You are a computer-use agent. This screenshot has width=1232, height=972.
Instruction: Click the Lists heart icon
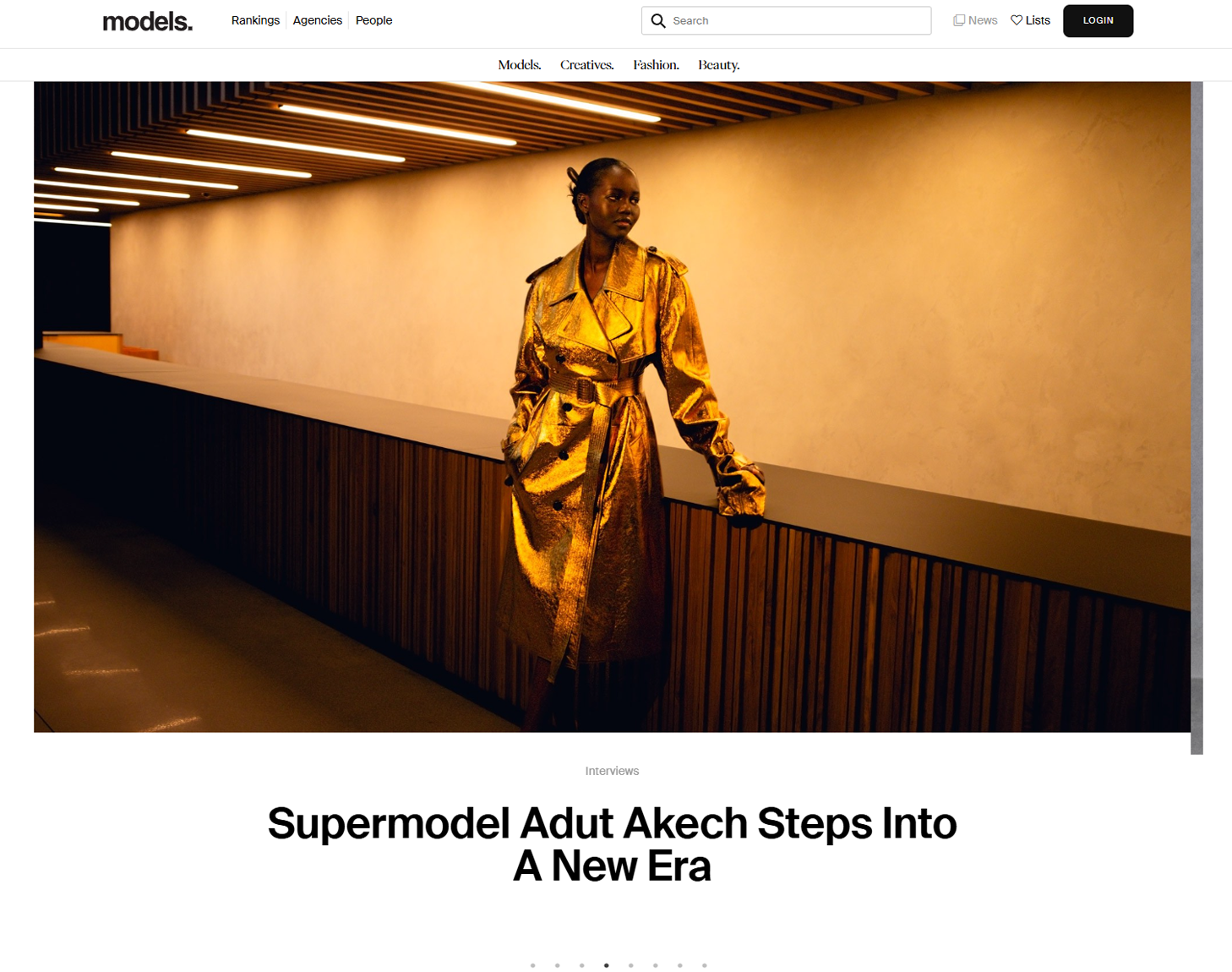(x=1017, y=20)
